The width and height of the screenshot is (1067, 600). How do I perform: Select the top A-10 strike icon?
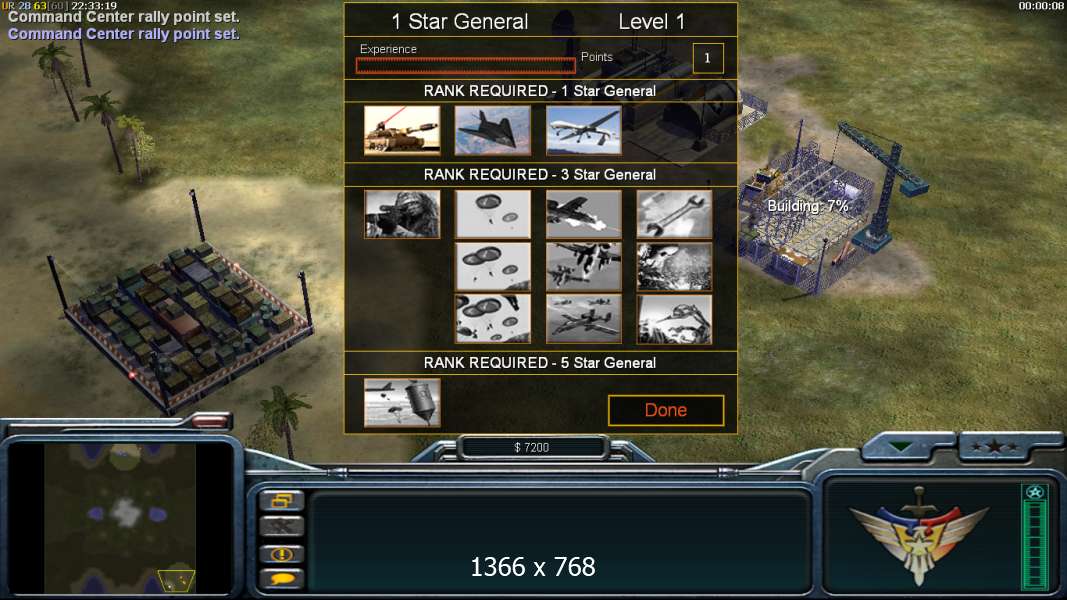point(584,214)
